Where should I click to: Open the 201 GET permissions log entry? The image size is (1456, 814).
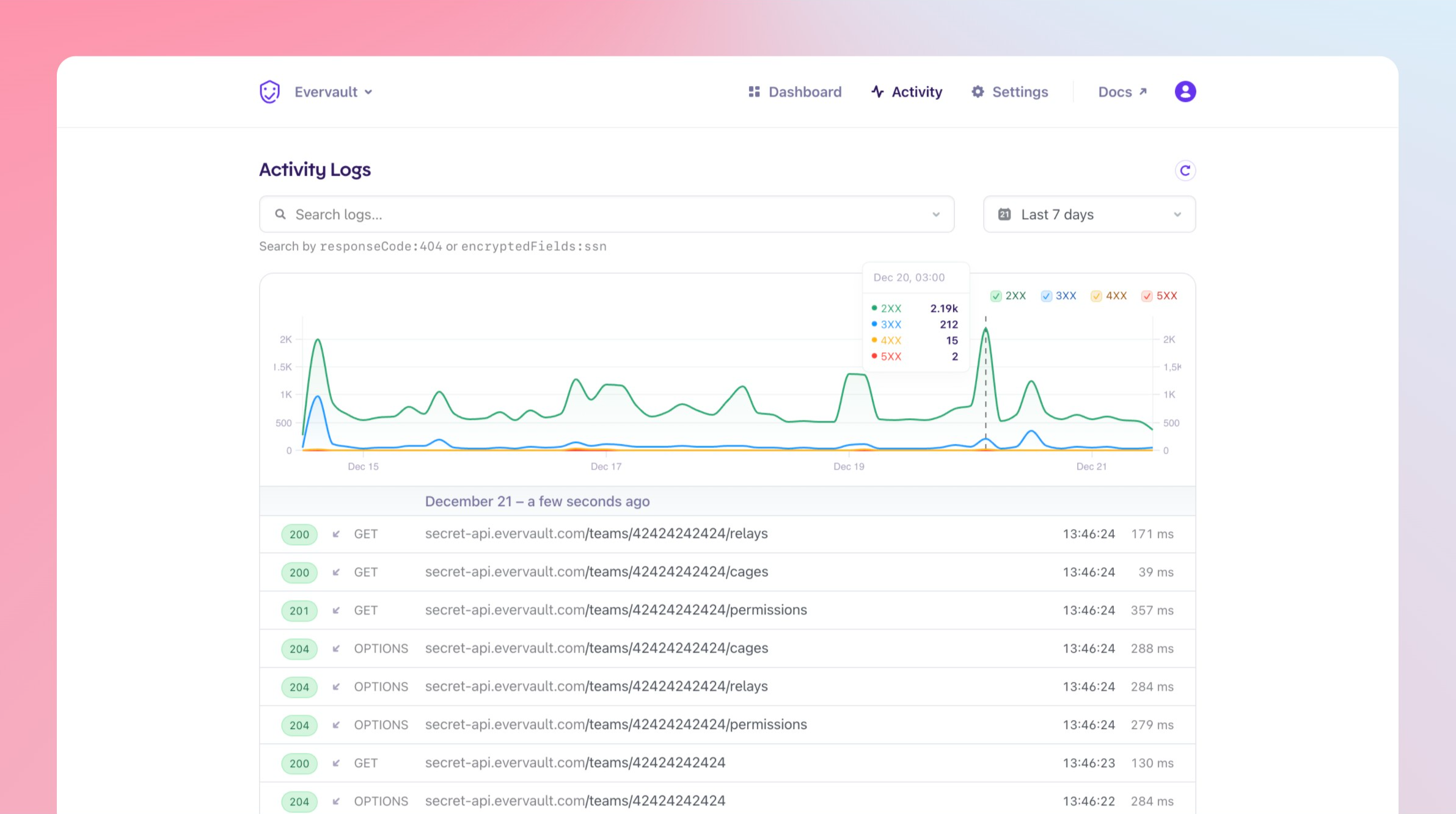coord(615,610)
